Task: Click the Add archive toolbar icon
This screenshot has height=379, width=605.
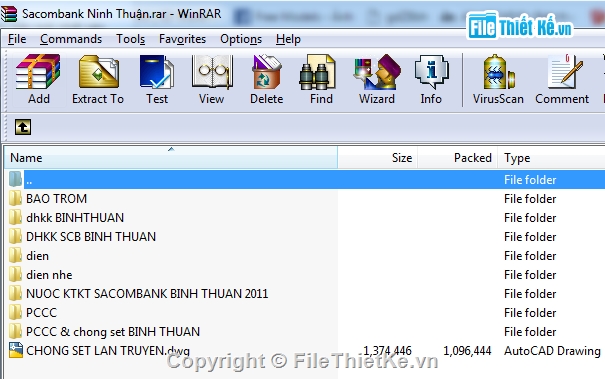Action: coord(38,79)
